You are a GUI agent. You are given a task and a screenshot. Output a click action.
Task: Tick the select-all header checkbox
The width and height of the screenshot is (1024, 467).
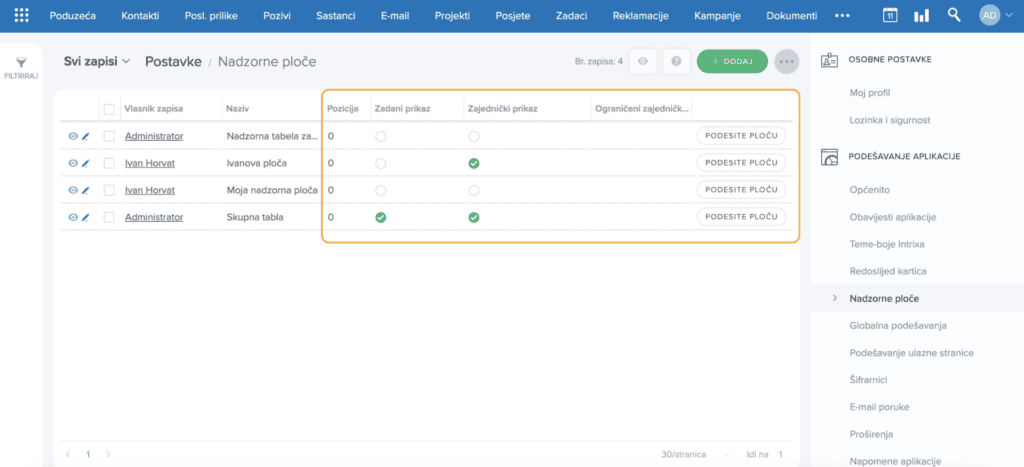coord(109,109)
